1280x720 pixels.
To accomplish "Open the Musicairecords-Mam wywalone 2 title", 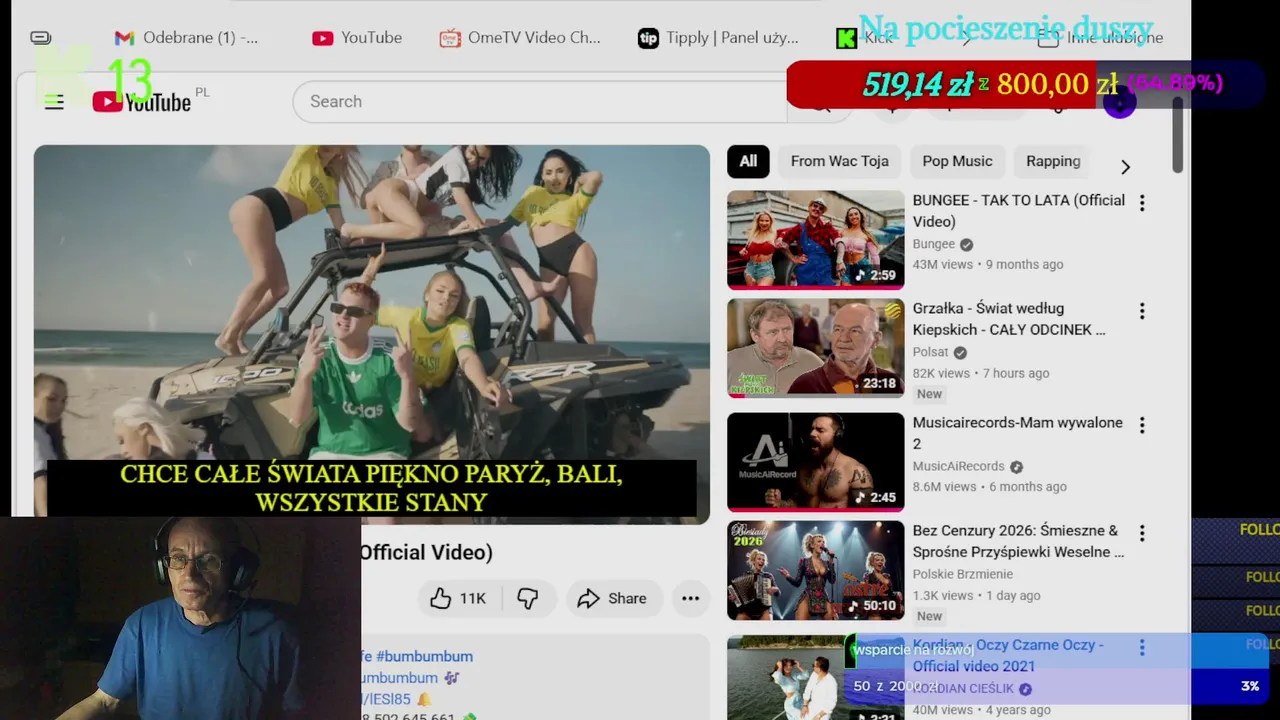I will [1017, 433].
